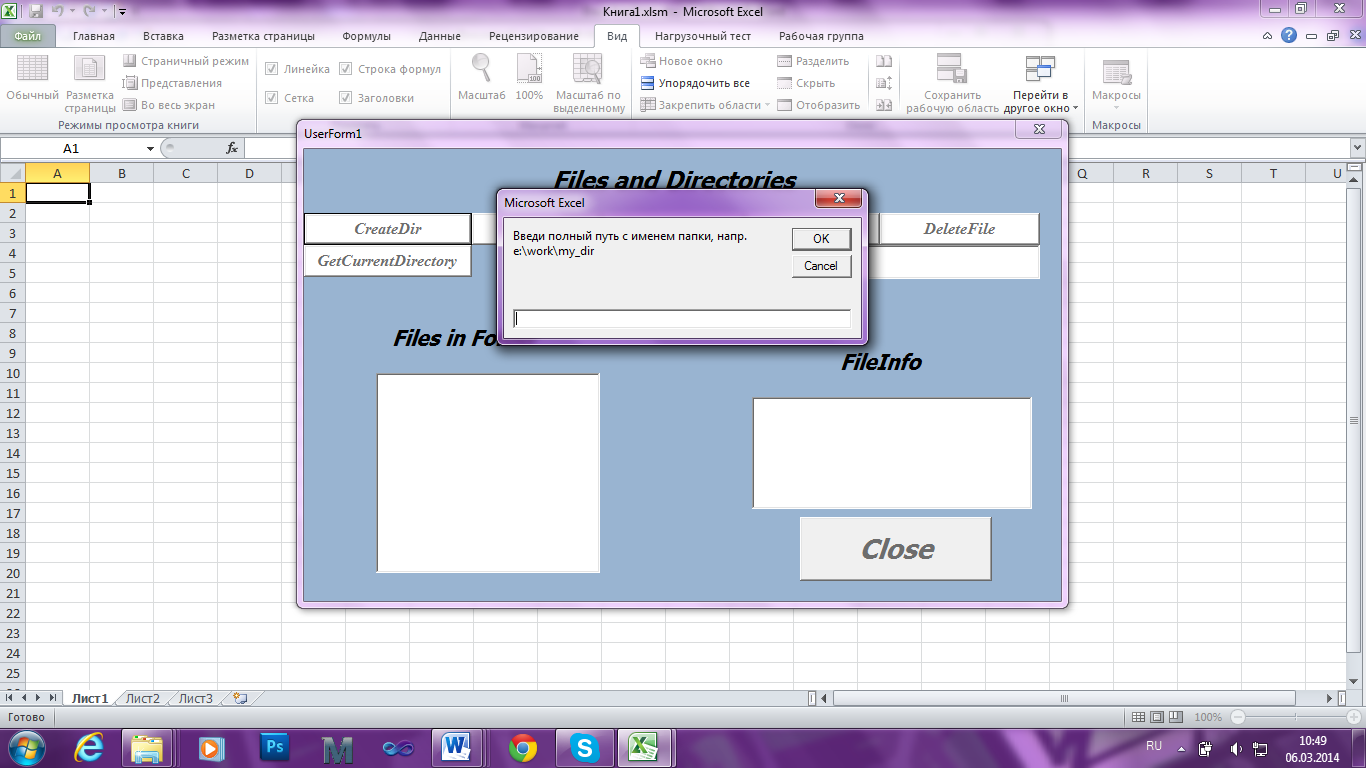Click the RU language indicator in tray

(x=1154, y=747)
